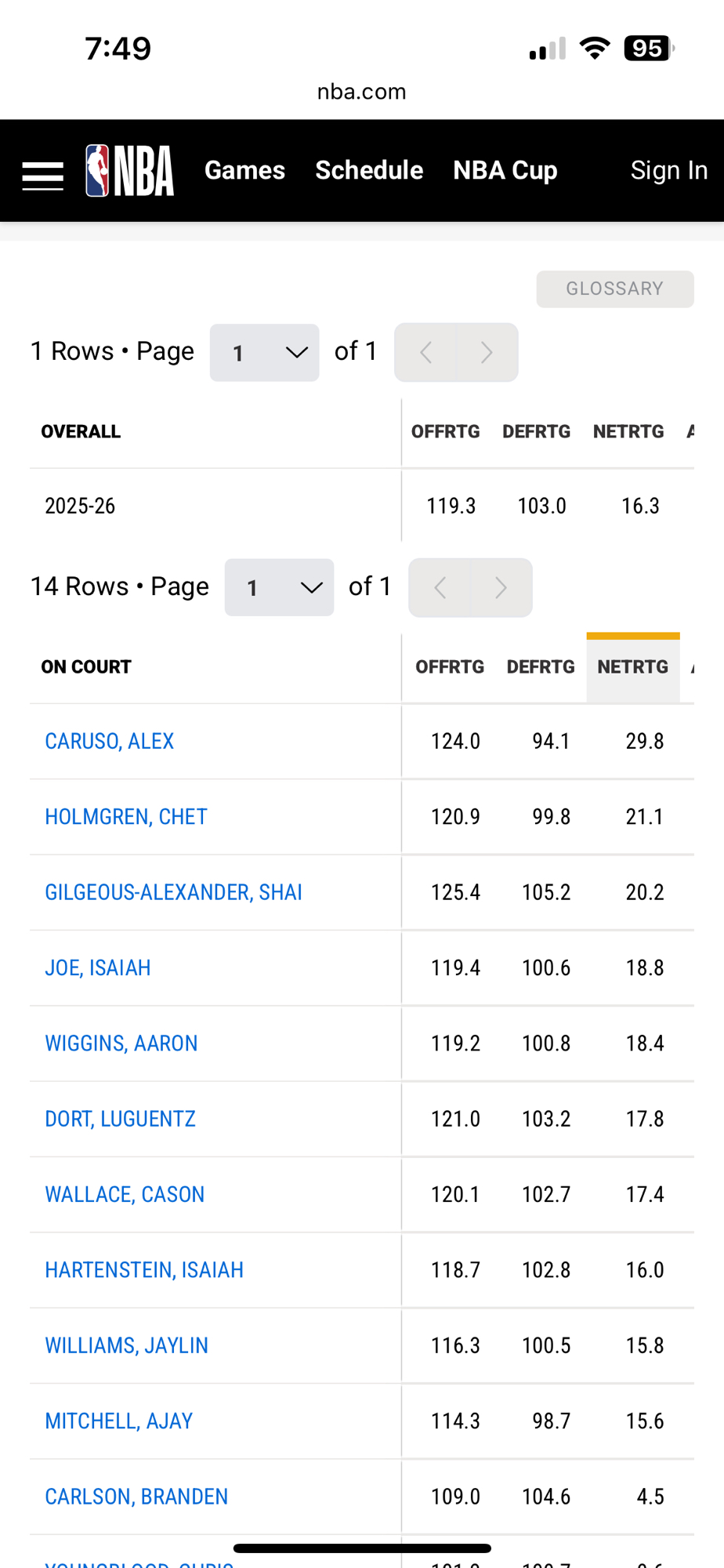Screen dimensions: 724x1568
Task: Open the Games menu item
Action: 244,170
